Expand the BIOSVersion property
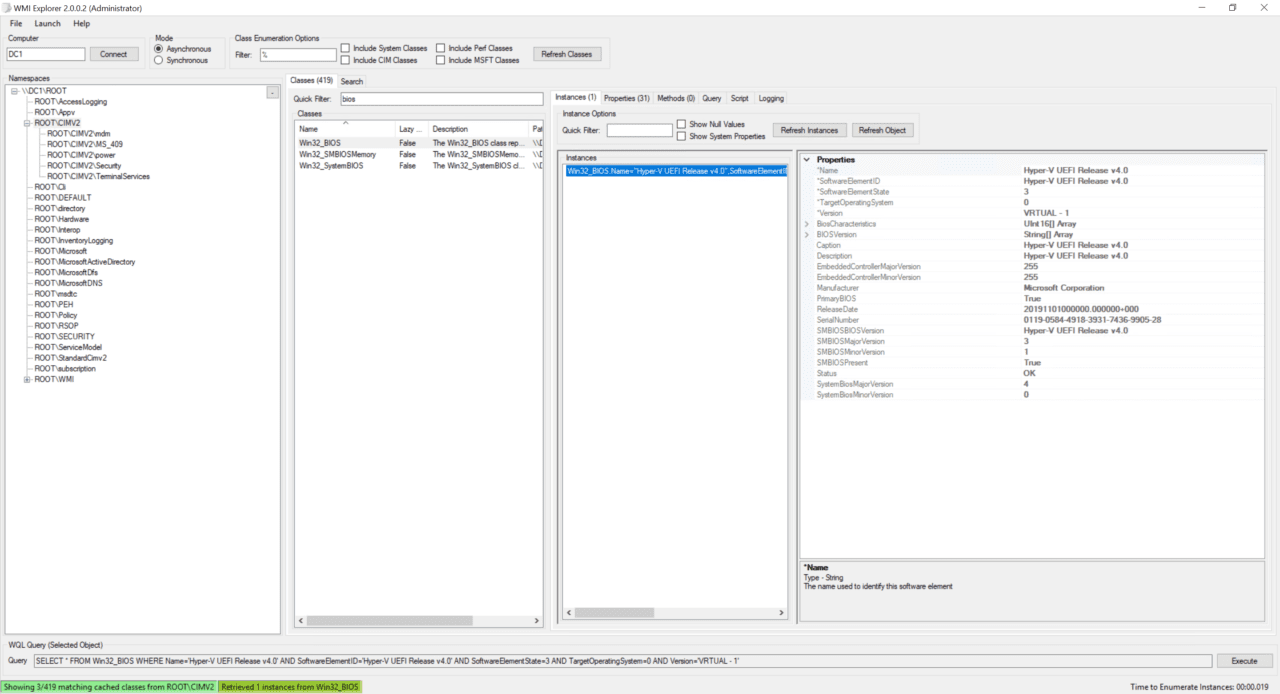The width and height of the screenshot is (1280, 694). point(807,234)
